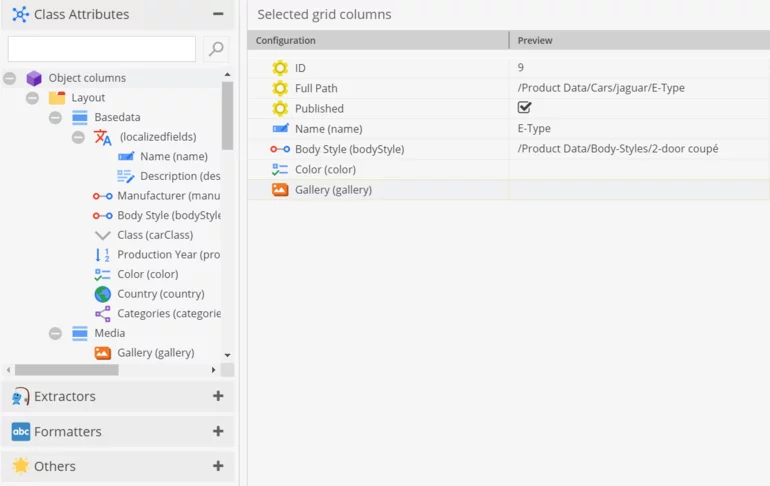Expand the Formatters panel
The image size is (770, 486).
218,431
